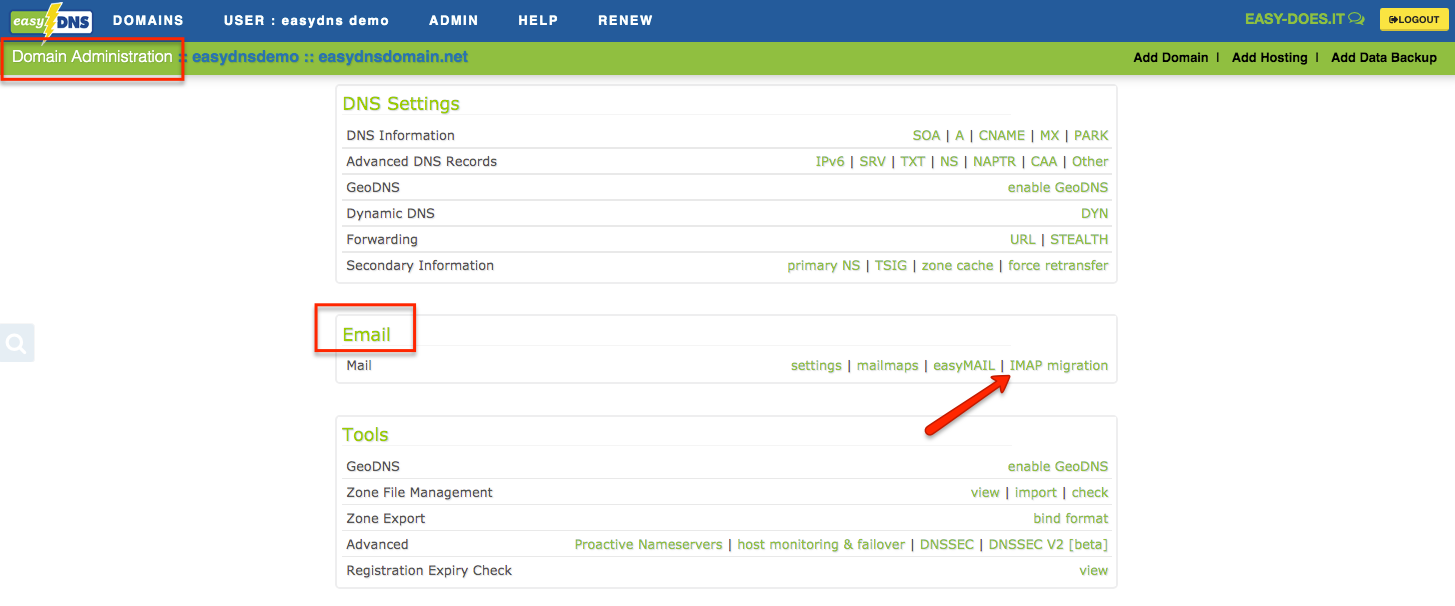Click force retransfer link
The width and height of the screenshot is (1455, 606).
[x=1058, y=266]
